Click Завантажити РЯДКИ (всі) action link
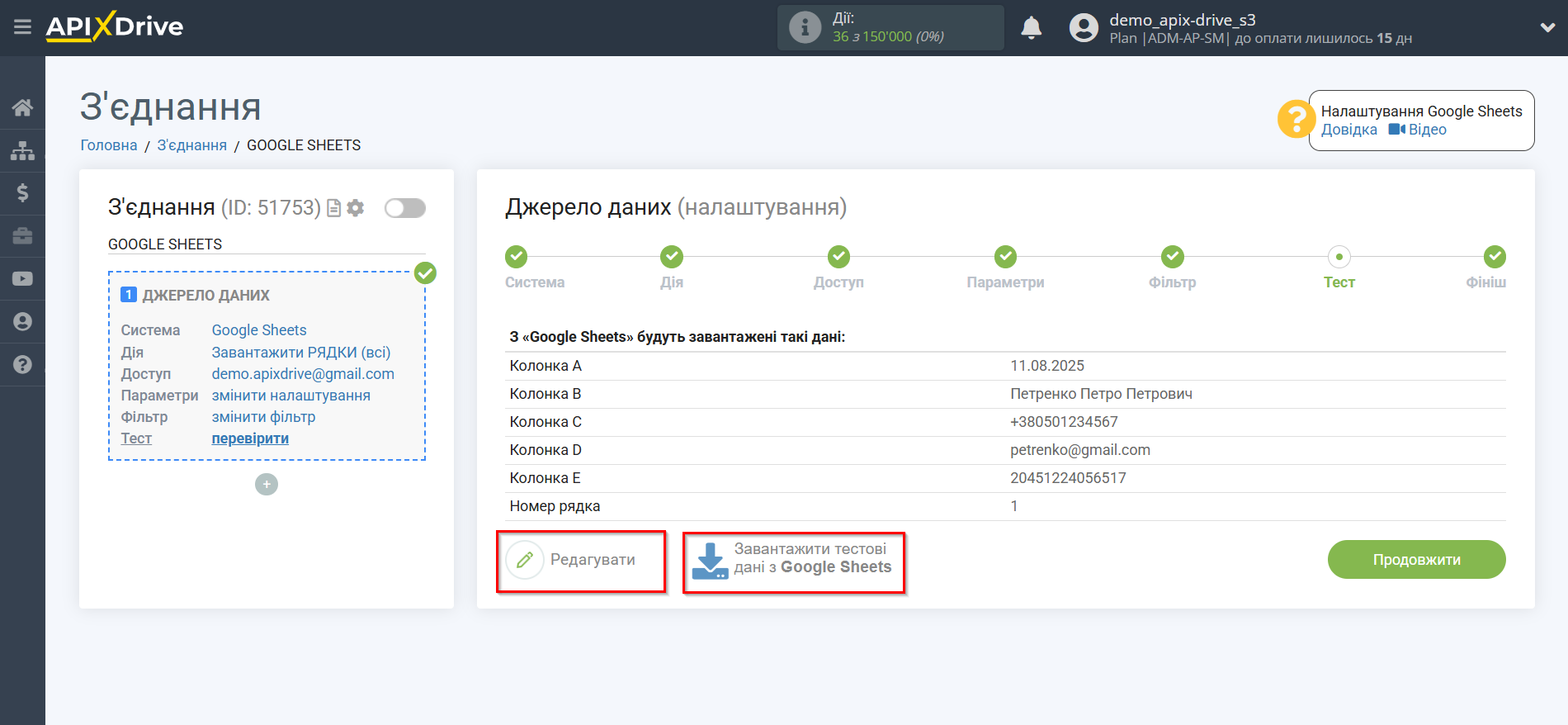 coord(301,353)
